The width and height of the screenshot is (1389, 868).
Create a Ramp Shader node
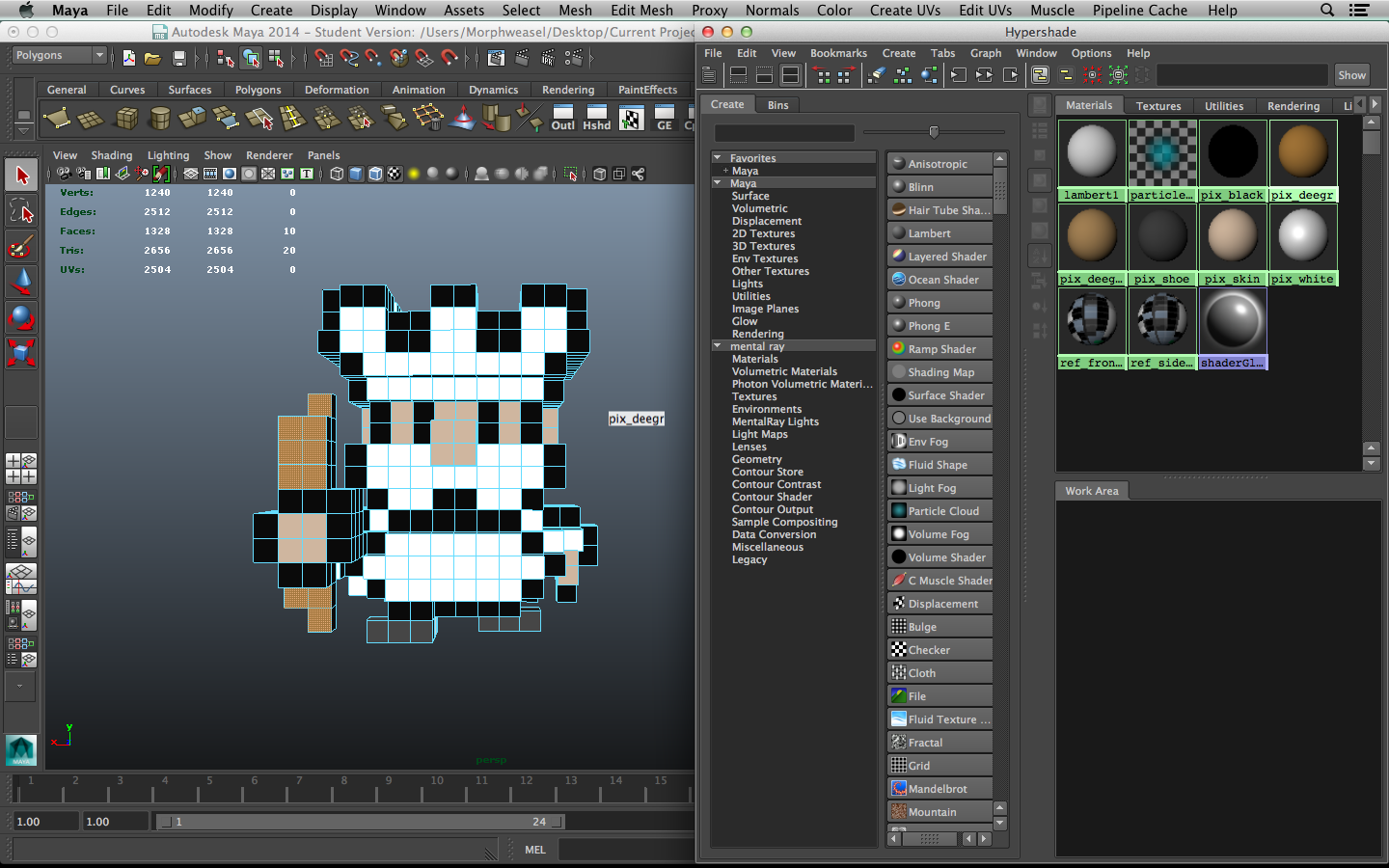point(940,349)
